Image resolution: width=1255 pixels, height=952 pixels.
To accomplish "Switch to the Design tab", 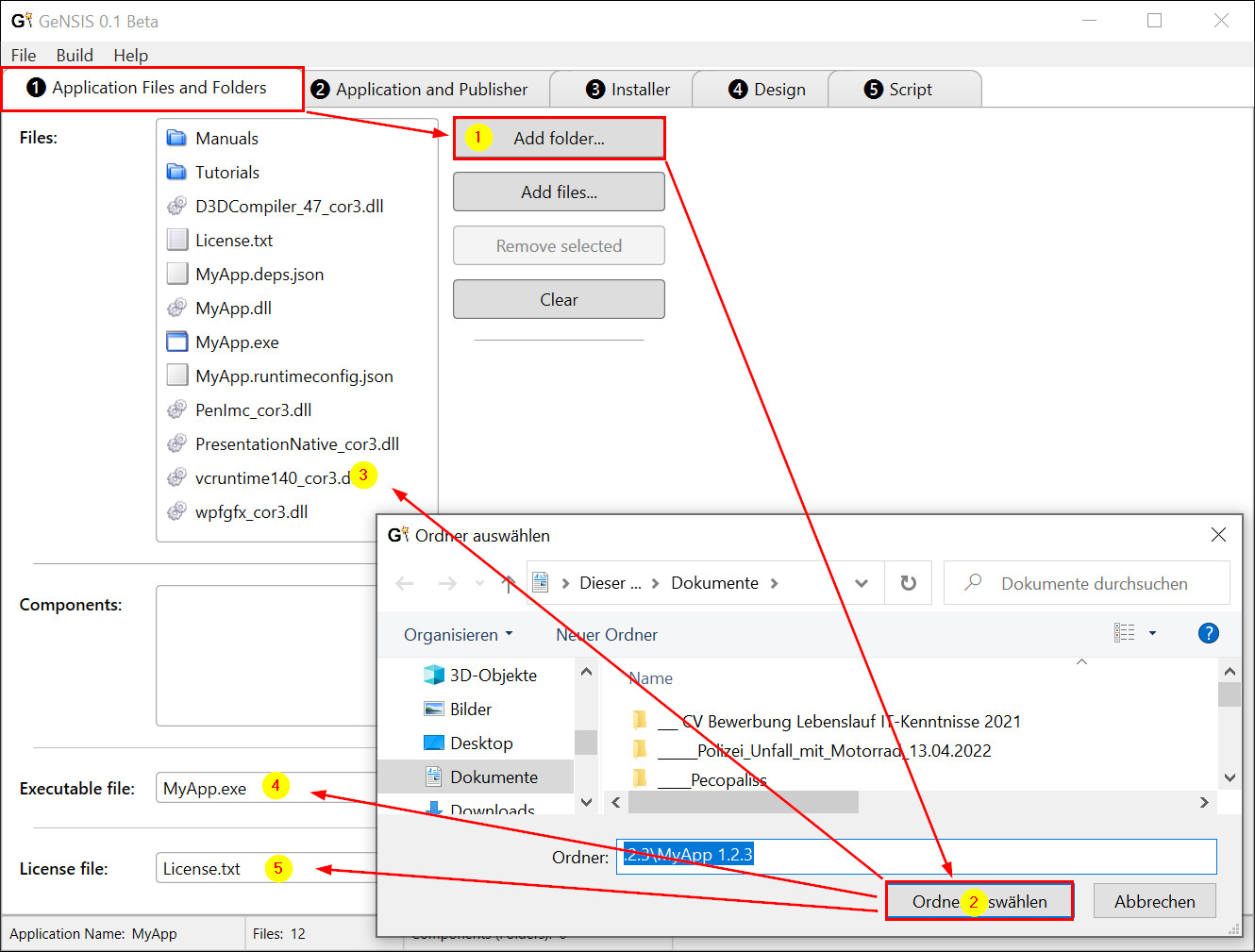I will point(761,90).
